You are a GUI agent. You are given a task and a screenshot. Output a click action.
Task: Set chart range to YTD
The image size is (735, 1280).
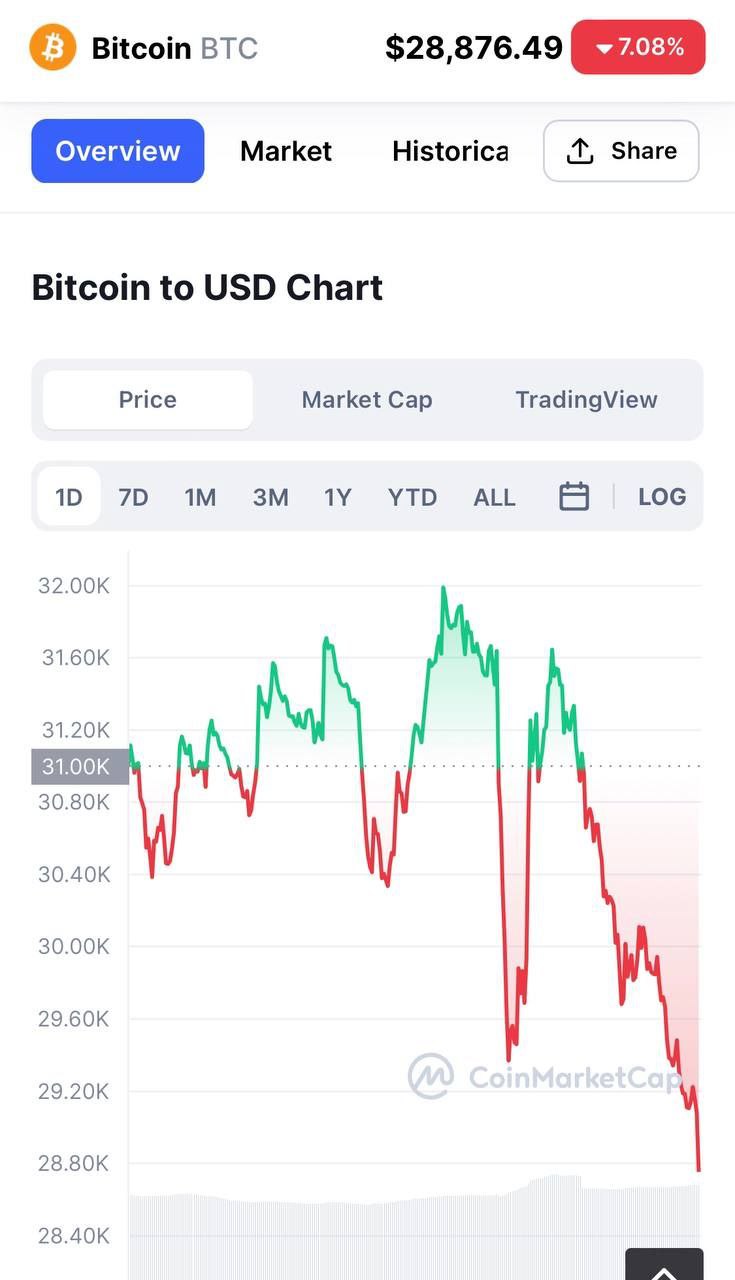(412, 497)
